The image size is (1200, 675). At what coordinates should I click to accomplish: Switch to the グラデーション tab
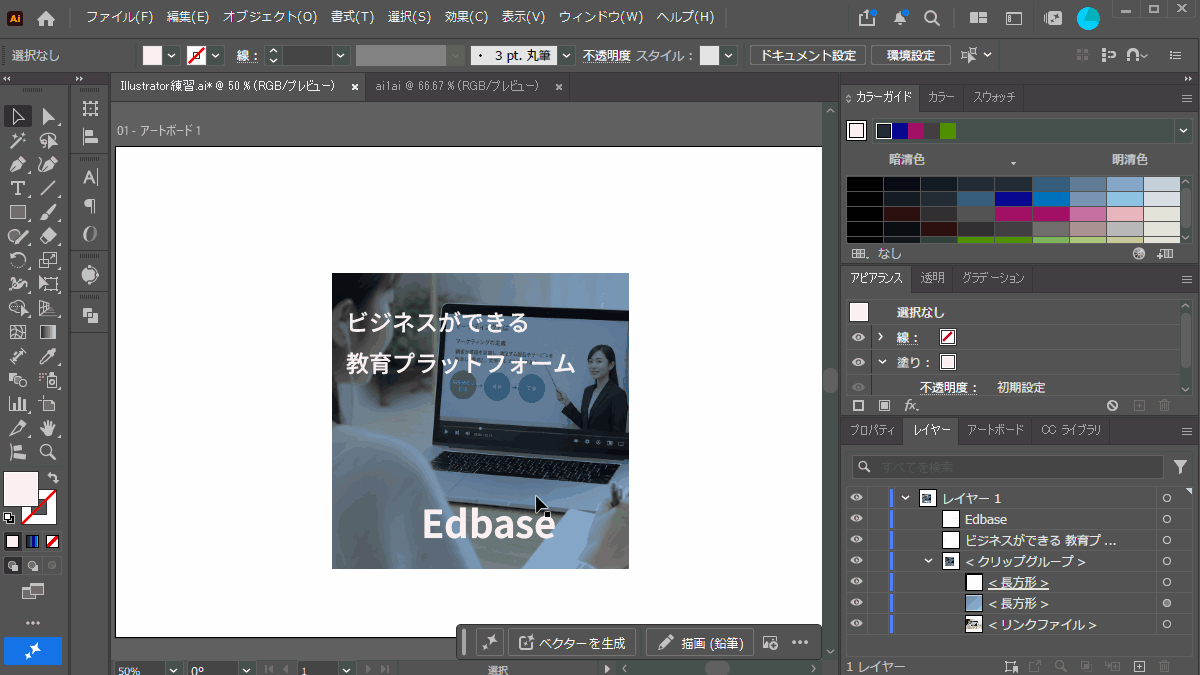click(992, 278)
